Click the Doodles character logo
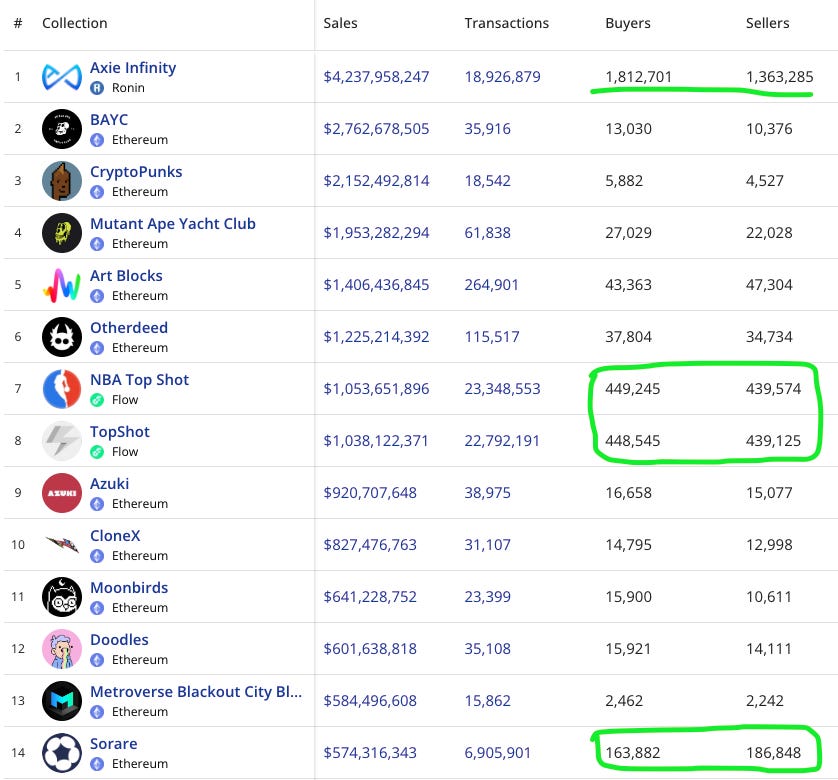The height and width of the screenshot is (780, 838). [62, 648]
